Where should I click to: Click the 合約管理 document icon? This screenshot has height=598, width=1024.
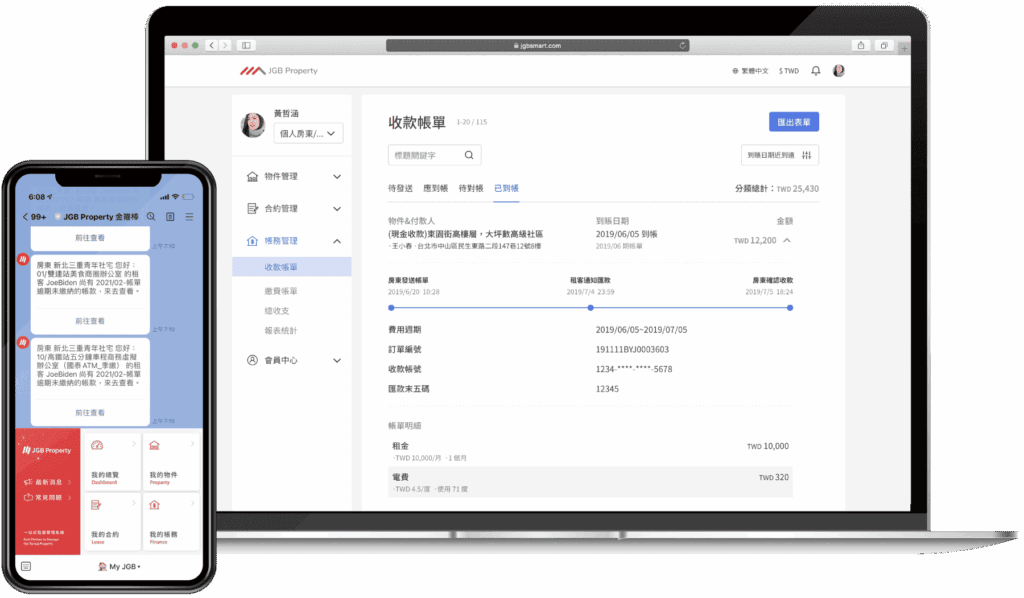252,208
